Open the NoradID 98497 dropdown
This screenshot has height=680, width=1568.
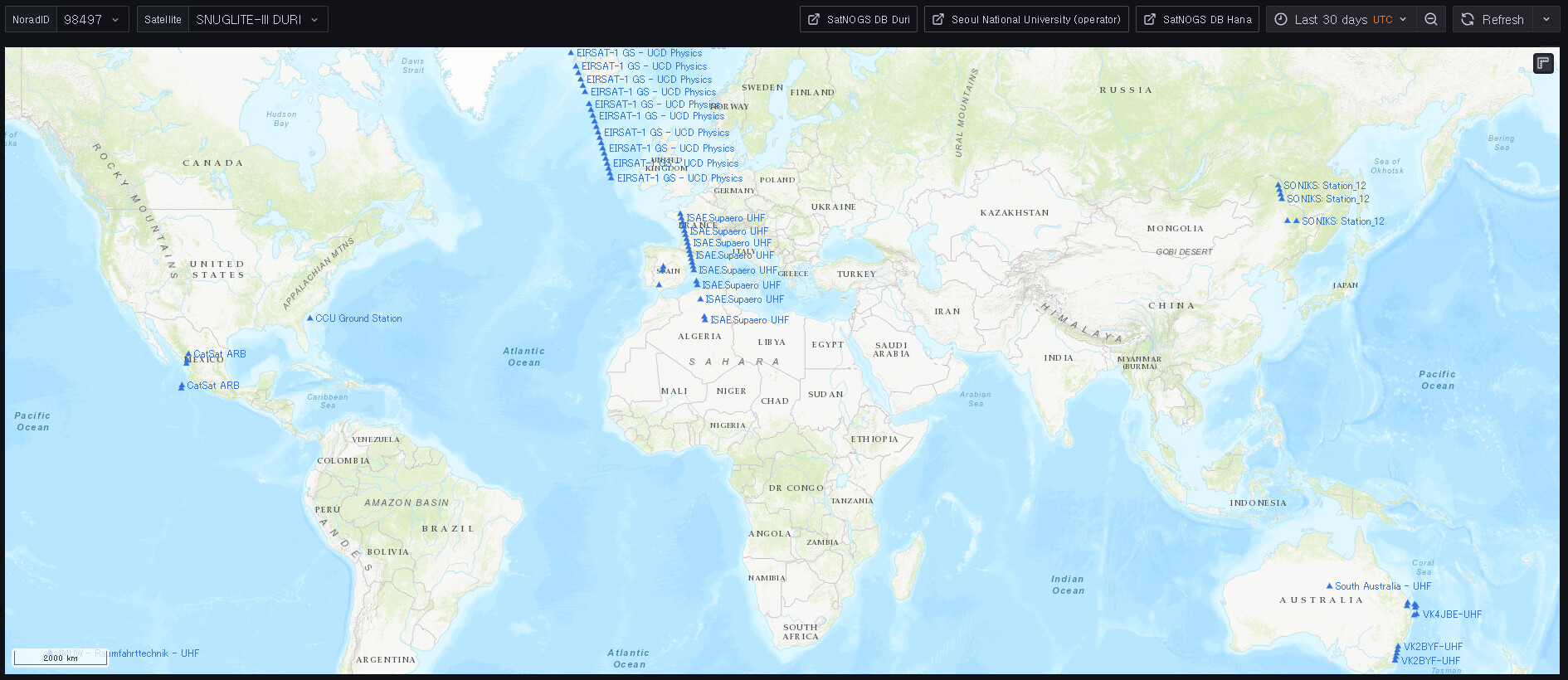92,19
